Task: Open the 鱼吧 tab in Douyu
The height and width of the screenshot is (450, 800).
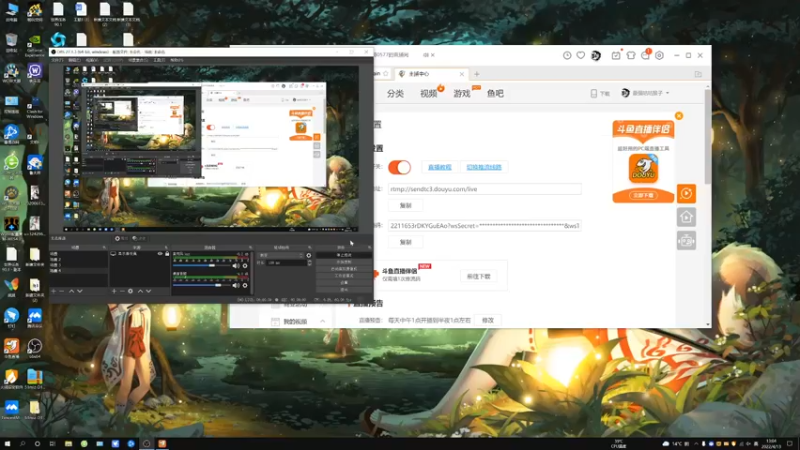Action: (x=495, y=93)
